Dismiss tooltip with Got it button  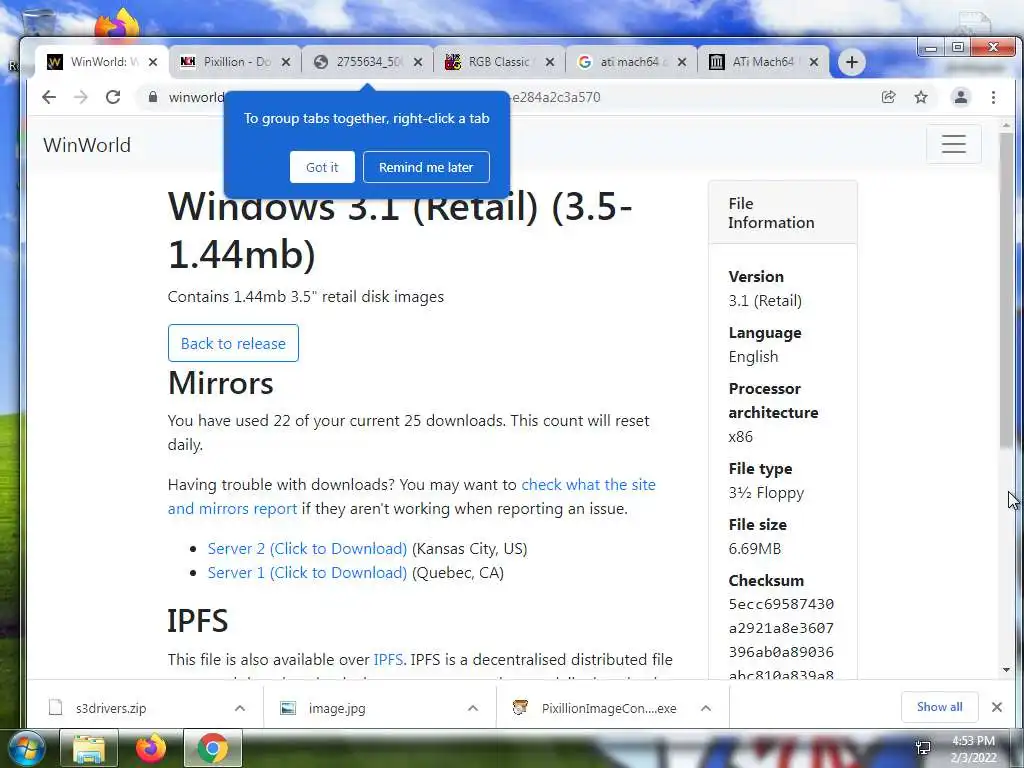pos(322,167)
